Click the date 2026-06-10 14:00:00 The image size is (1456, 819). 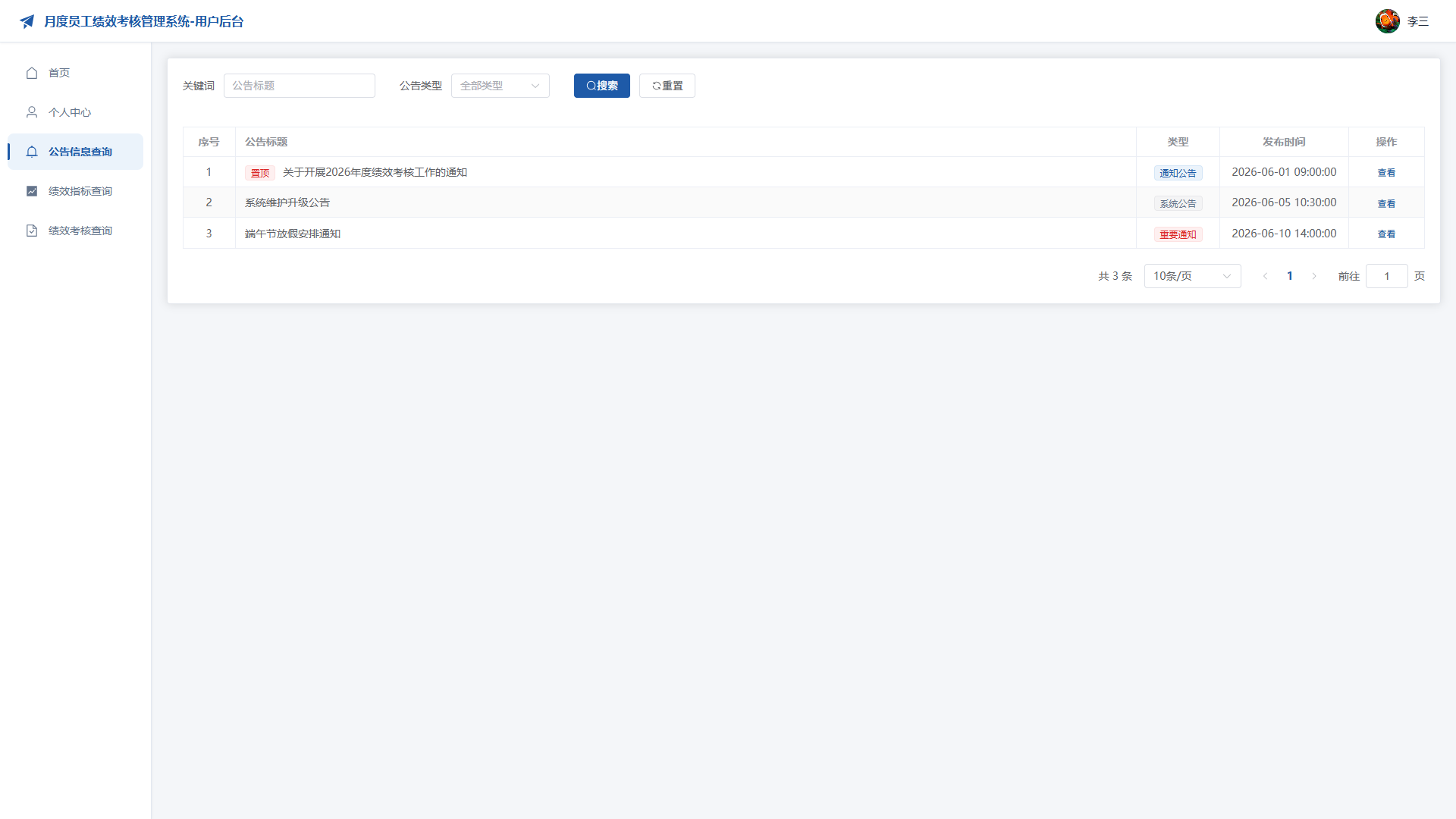1284,234
